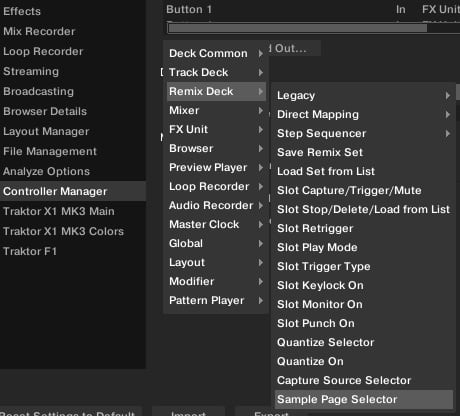Click the arrow beside Track Deck
Viewport: 460px width, 416px height.
tap(261, 72)
